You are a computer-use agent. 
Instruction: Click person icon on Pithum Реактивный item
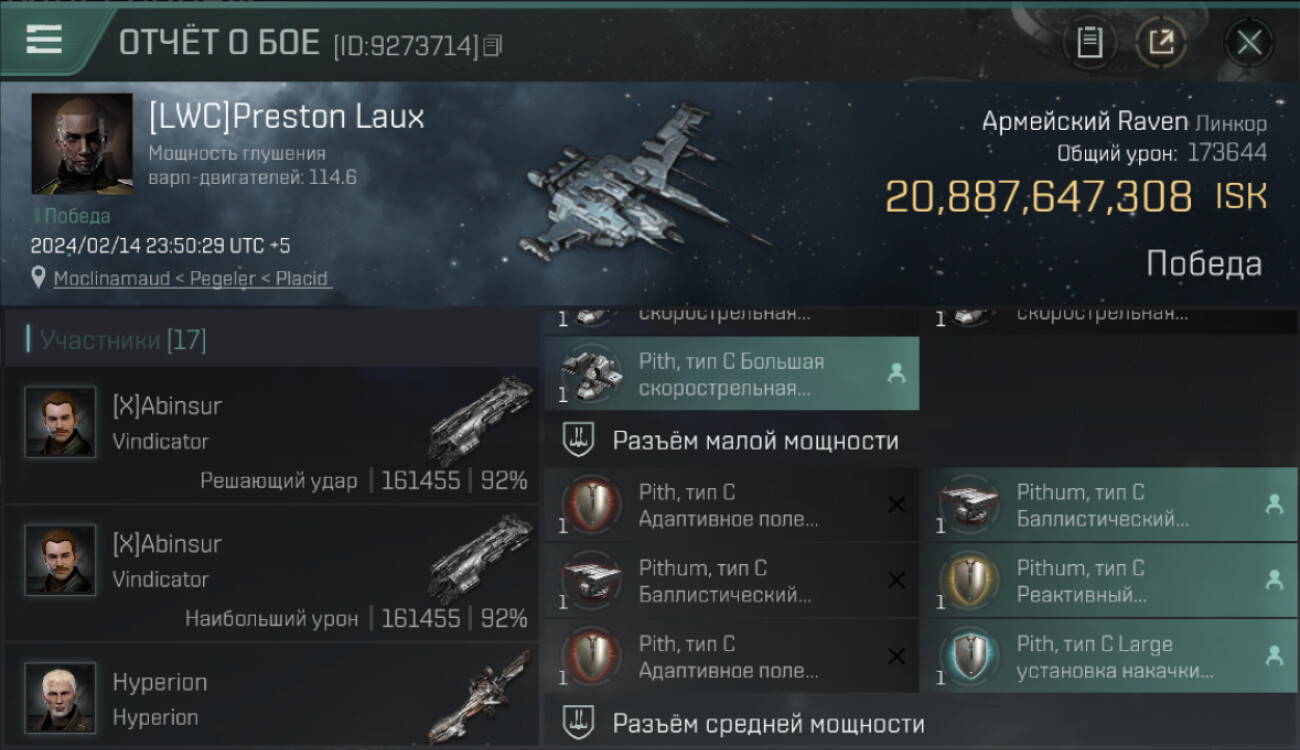[1274, 581]
